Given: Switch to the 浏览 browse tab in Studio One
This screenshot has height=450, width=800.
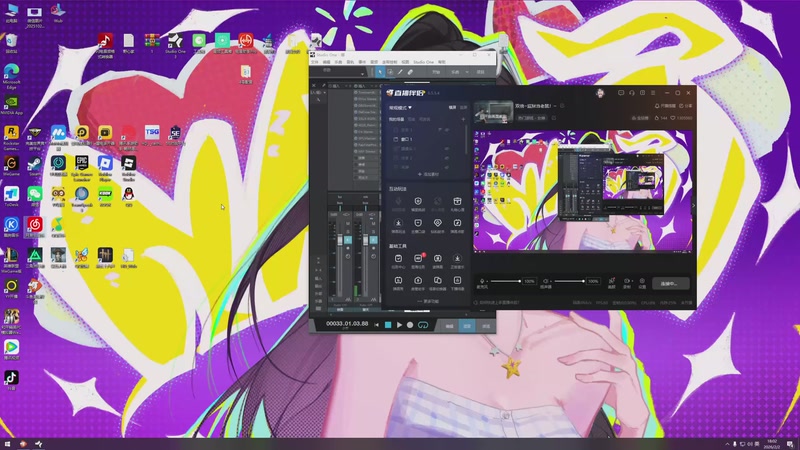Looking at the screenshot, I should 486,326.
